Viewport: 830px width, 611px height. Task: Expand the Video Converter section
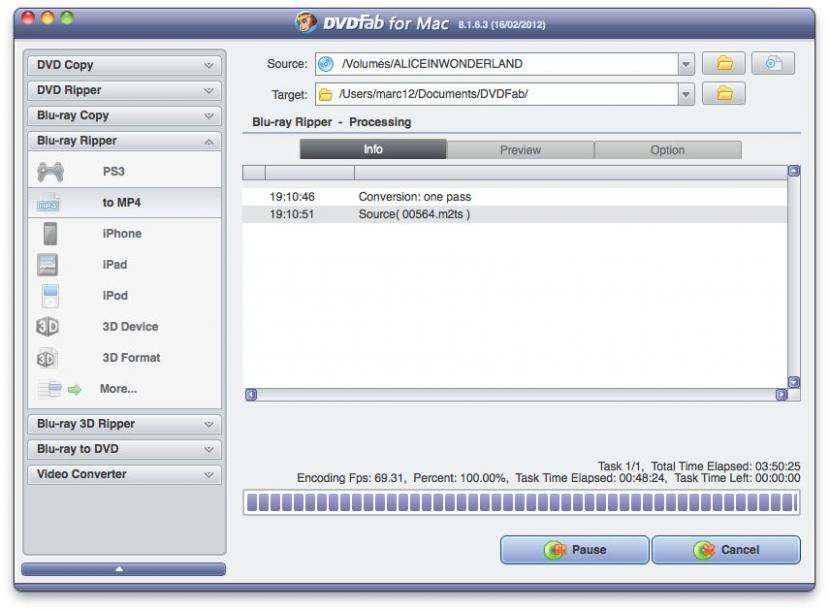pos(122,474)
